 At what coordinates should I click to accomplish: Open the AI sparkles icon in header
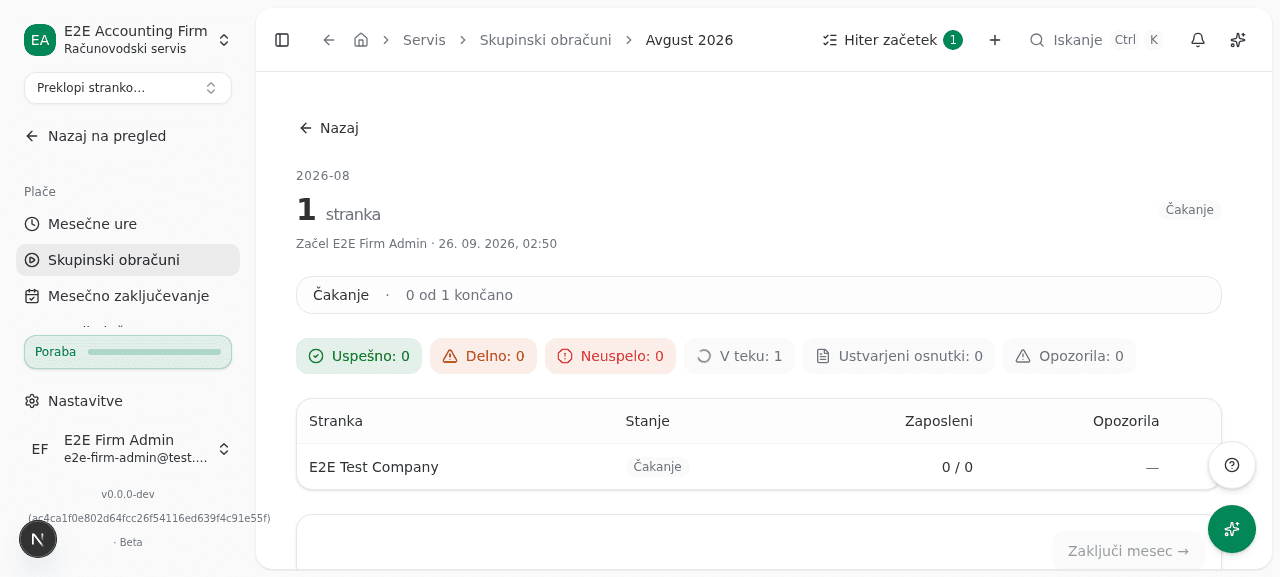click(1238, 40)
